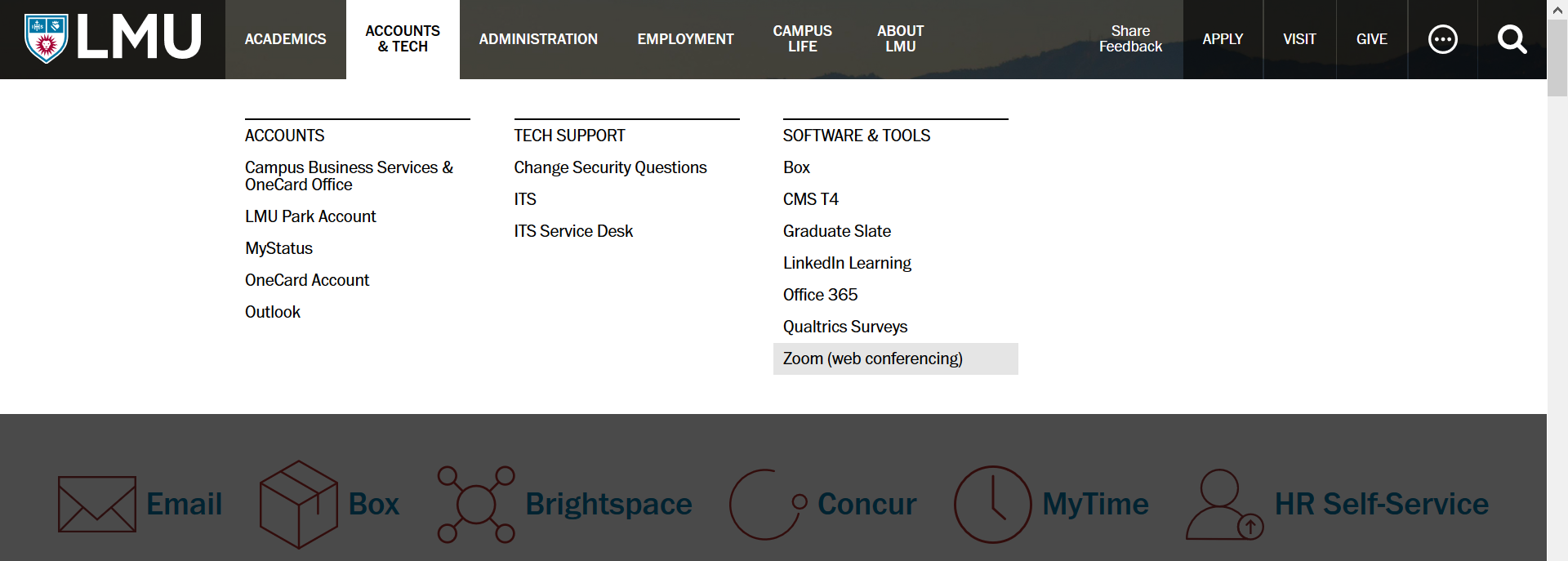Expand the Campus Life menu

(x=802, y=39)
